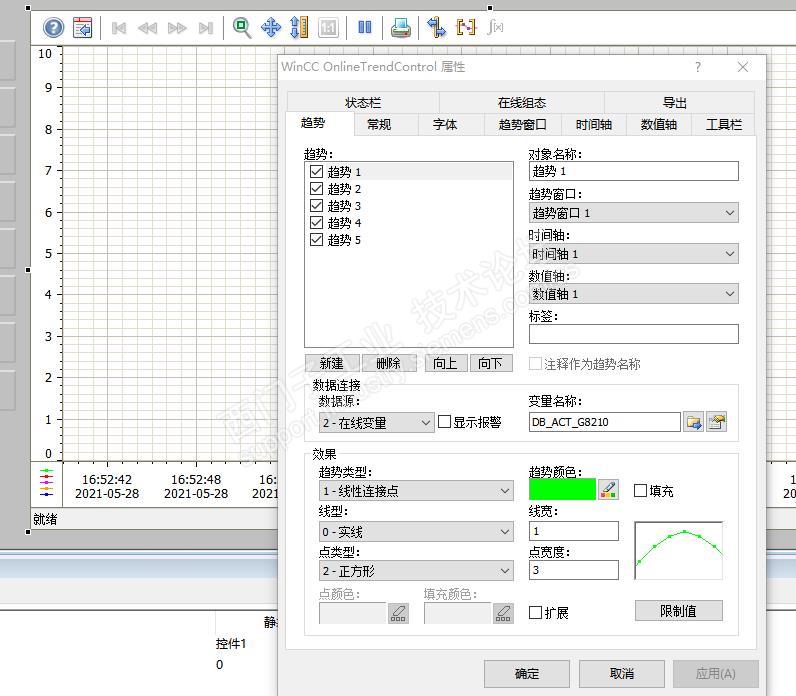The height and width of the screenshot is (696, 796).
Task: Jump to last data record icon
Action: (206, 27)
